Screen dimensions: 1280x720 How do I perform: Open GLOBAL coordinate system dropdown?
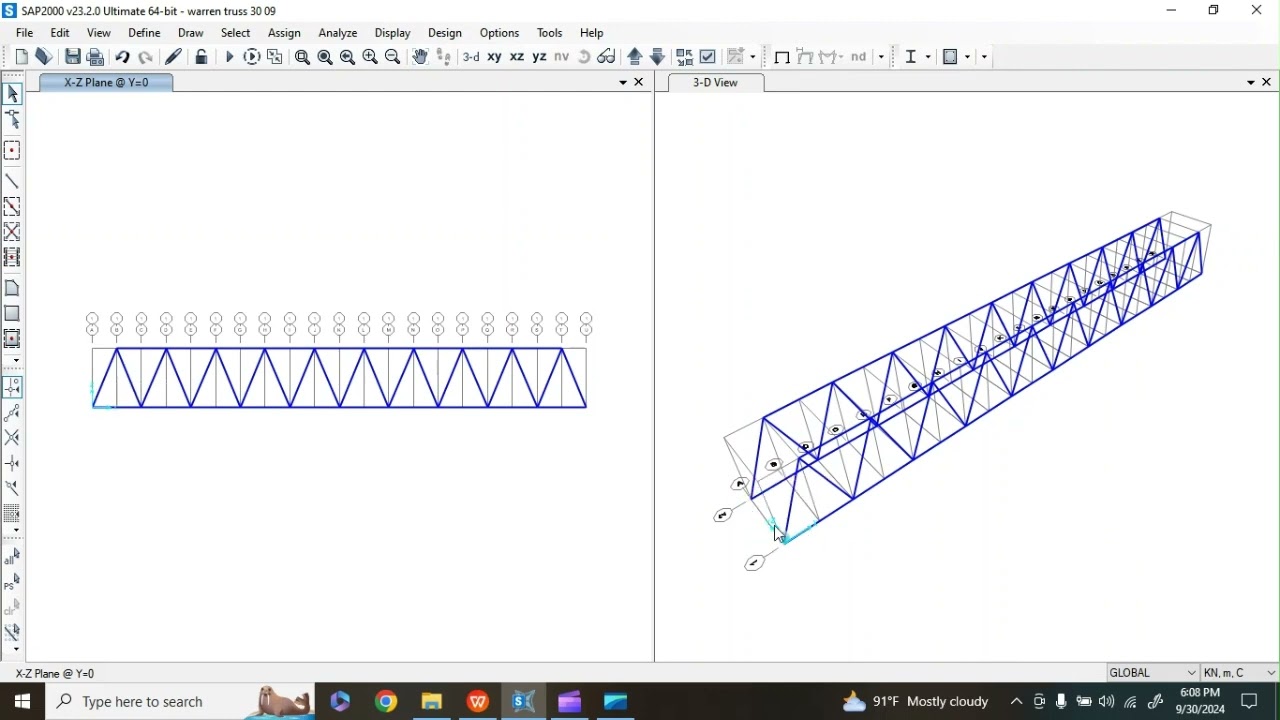coord(1152,673)
